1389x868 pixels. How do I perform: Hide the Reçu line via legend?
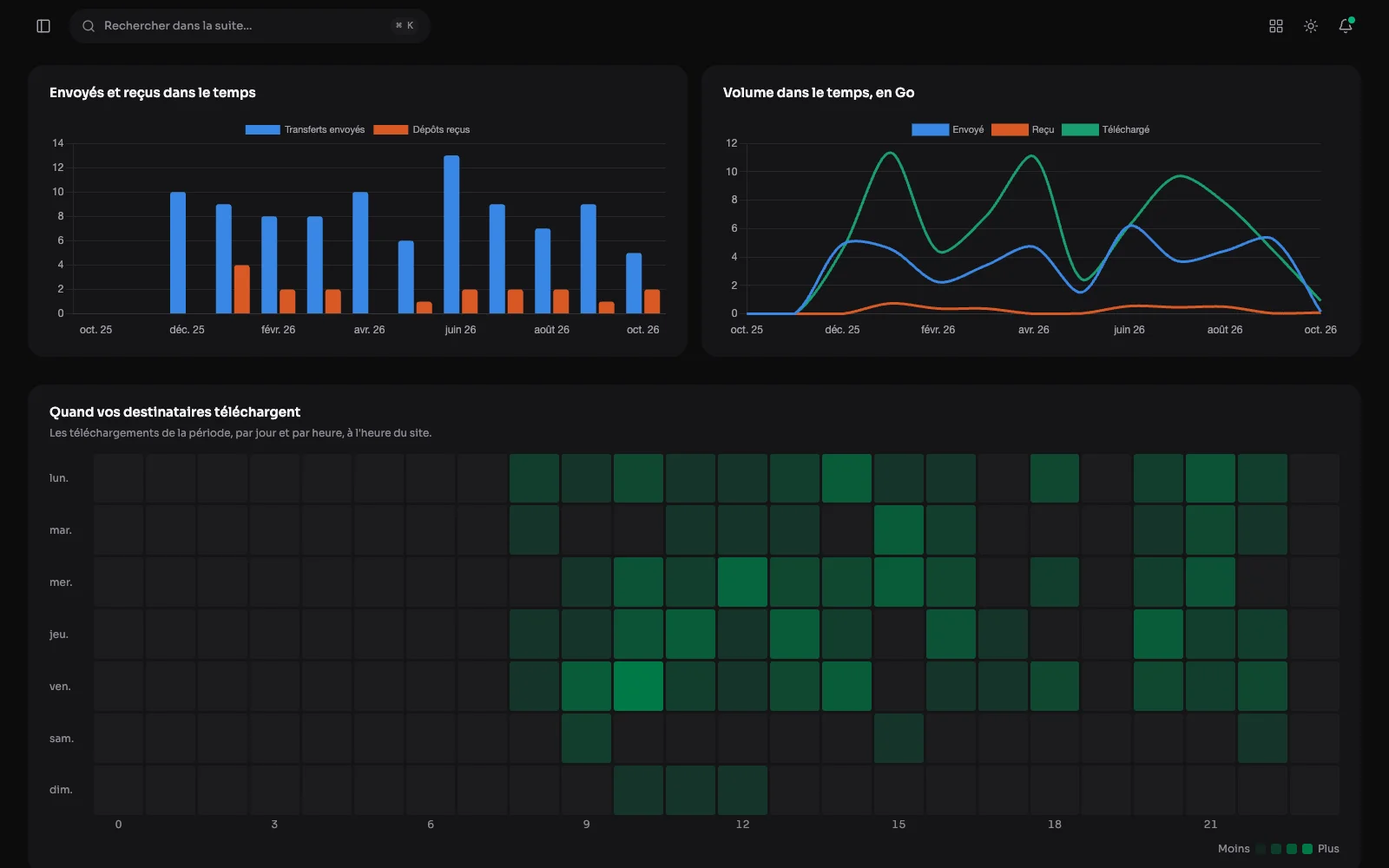[1023, 129]
